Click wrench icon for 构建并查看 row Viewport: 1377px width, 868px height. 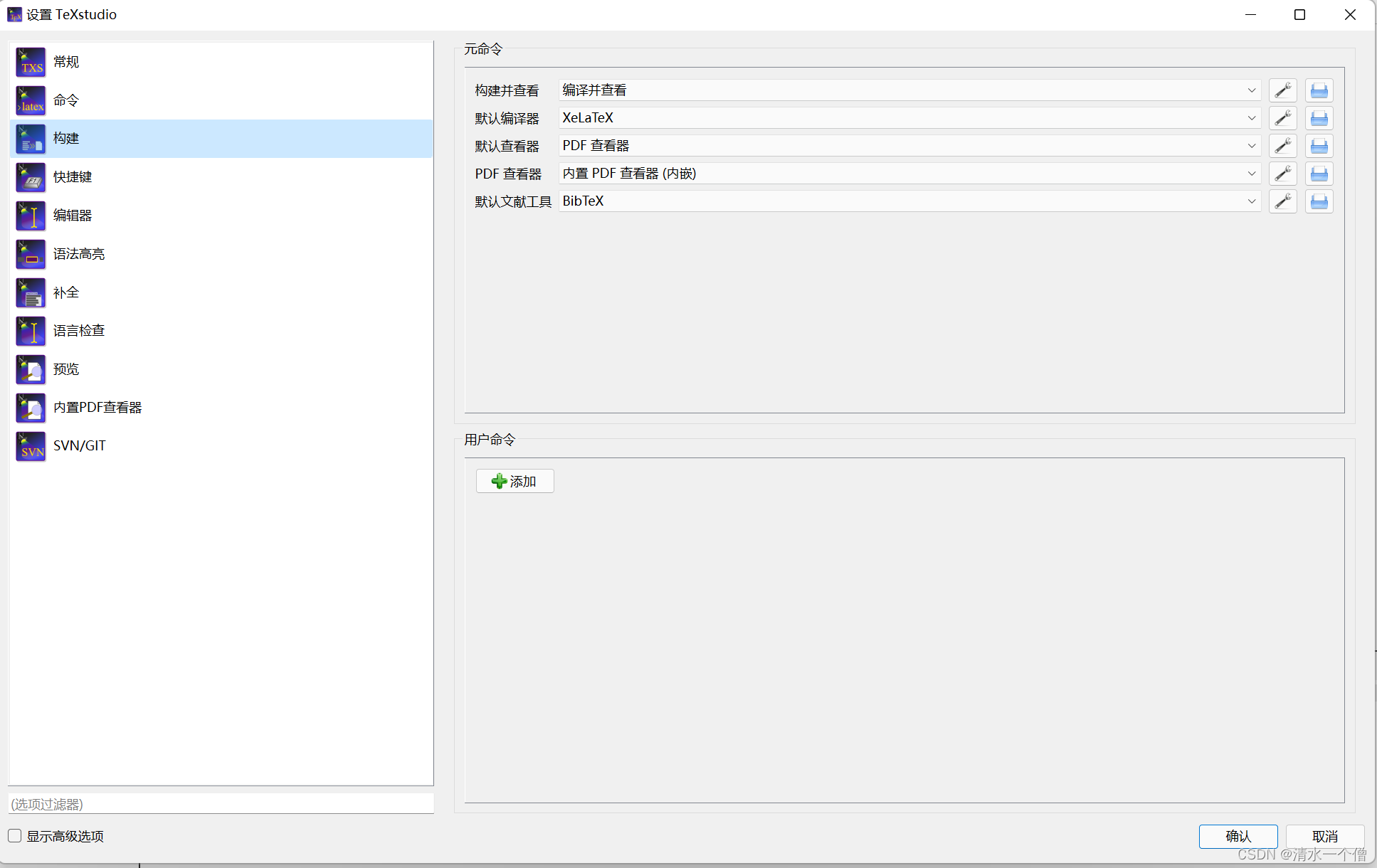point(1282,90)
